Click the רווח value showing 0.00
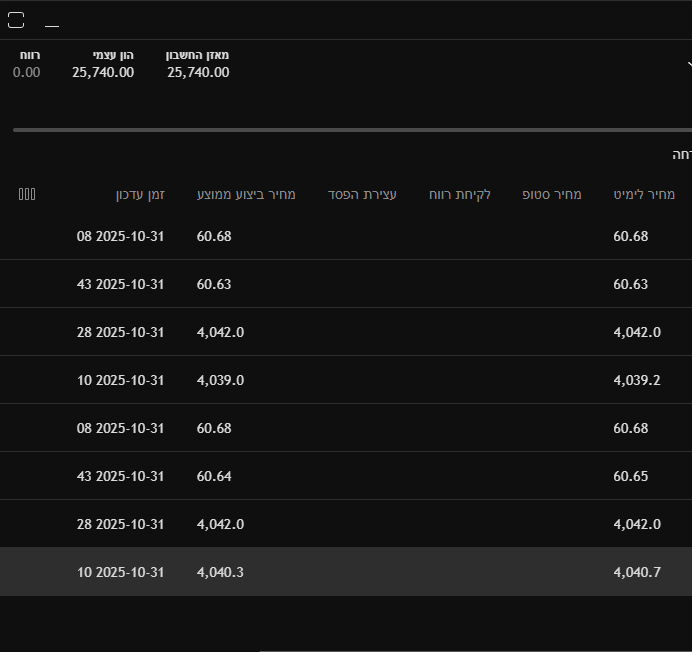 27,72
